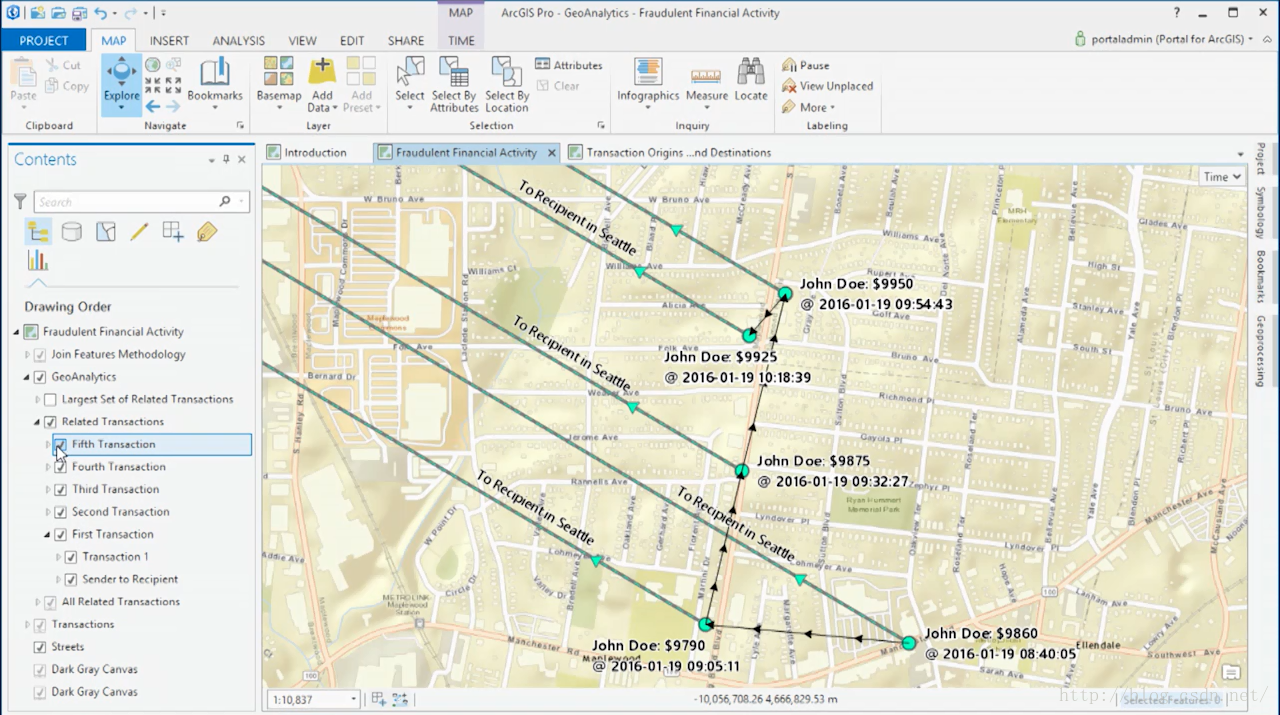Toggle the Third Transaction layer checkbox
Screen dimensions: 1280x715
click(x=60, y=489)
